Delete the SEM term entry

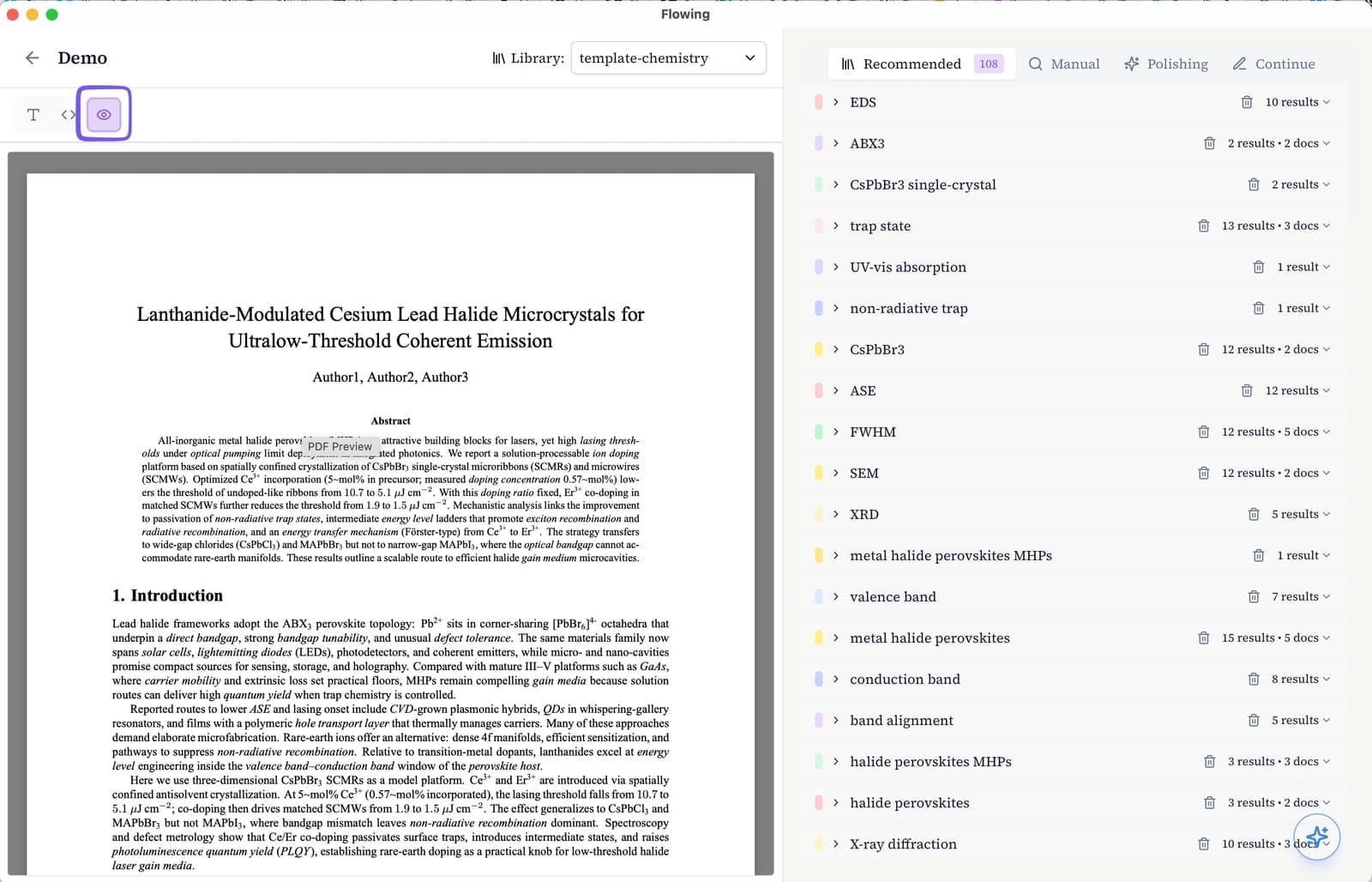point(1203,473)
